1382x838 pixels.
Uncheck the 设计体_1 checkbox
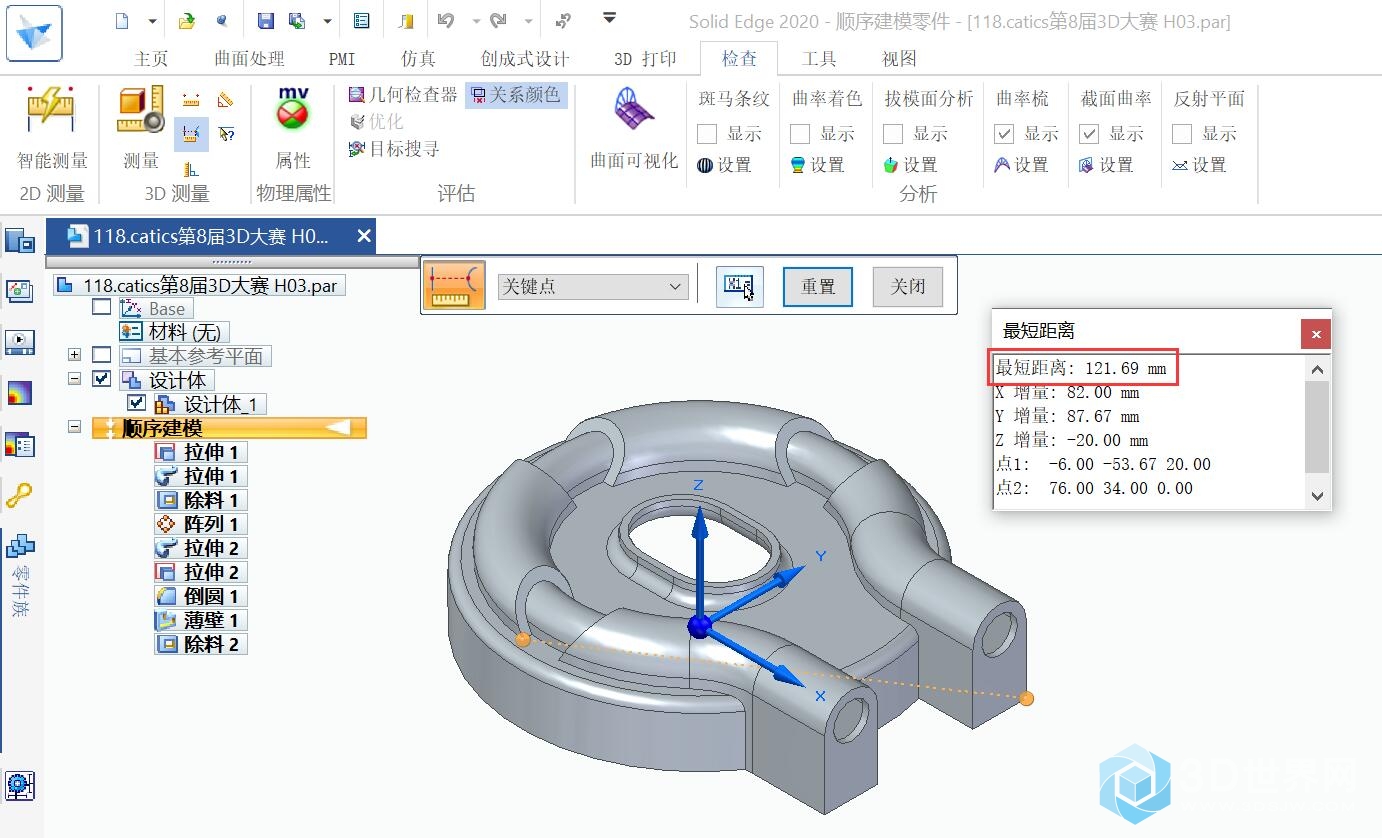pos(137,403)
